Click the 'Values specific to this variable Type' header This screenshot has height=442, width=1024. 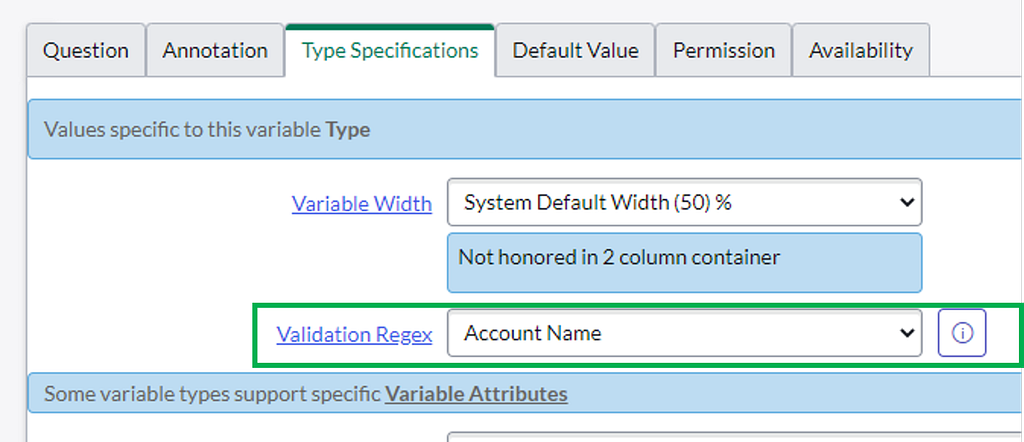click(524, 129)
